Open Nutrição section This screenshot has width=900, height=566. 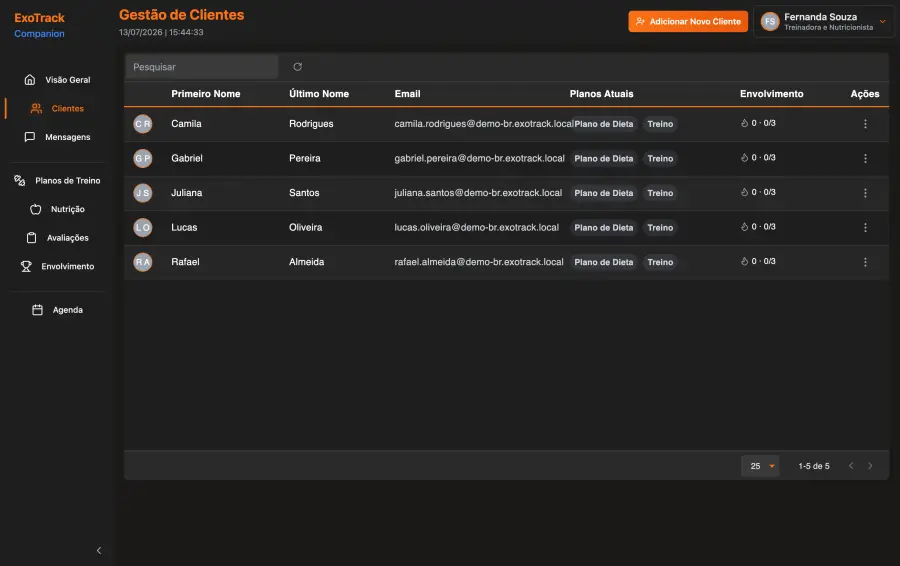(57, 210)
